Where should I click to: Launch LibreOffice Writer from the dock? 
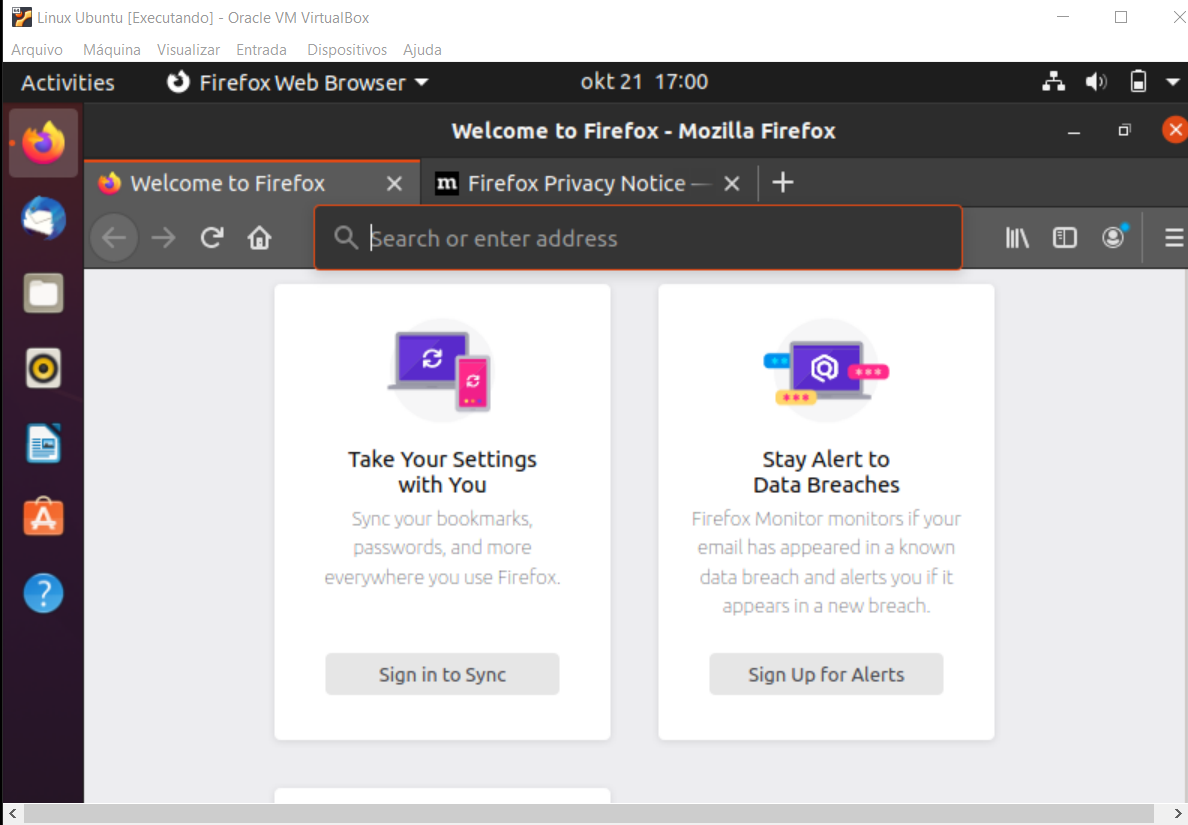click(43, 443)
